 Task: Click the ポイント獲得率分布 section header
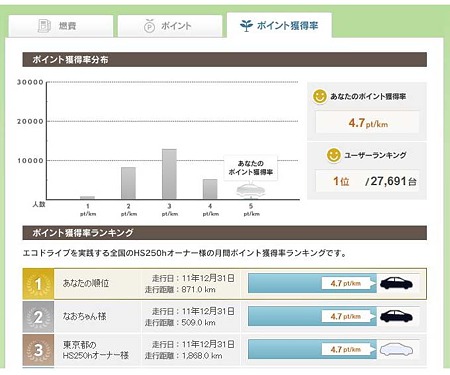tap(225, 60)
